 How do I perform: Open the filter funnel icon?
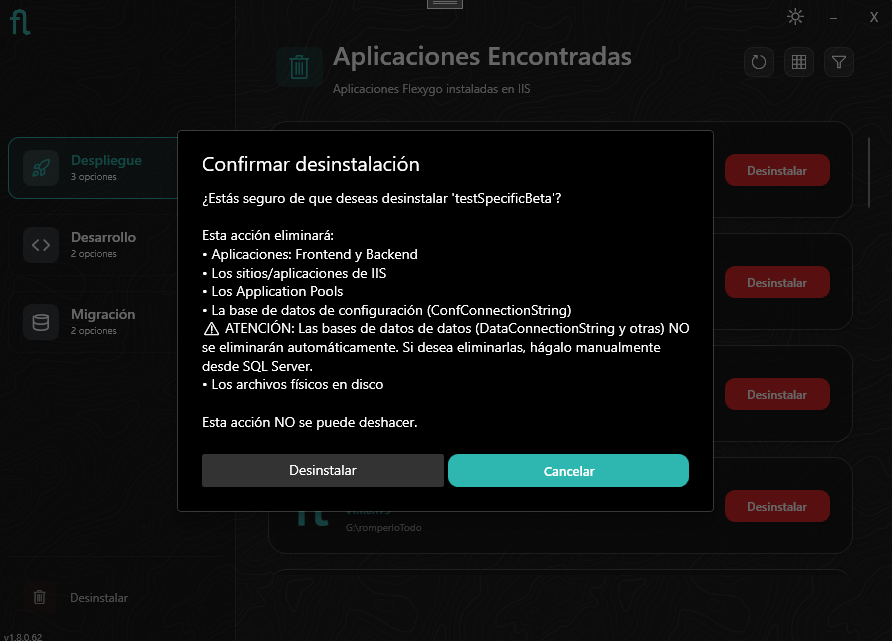point(839,62)
